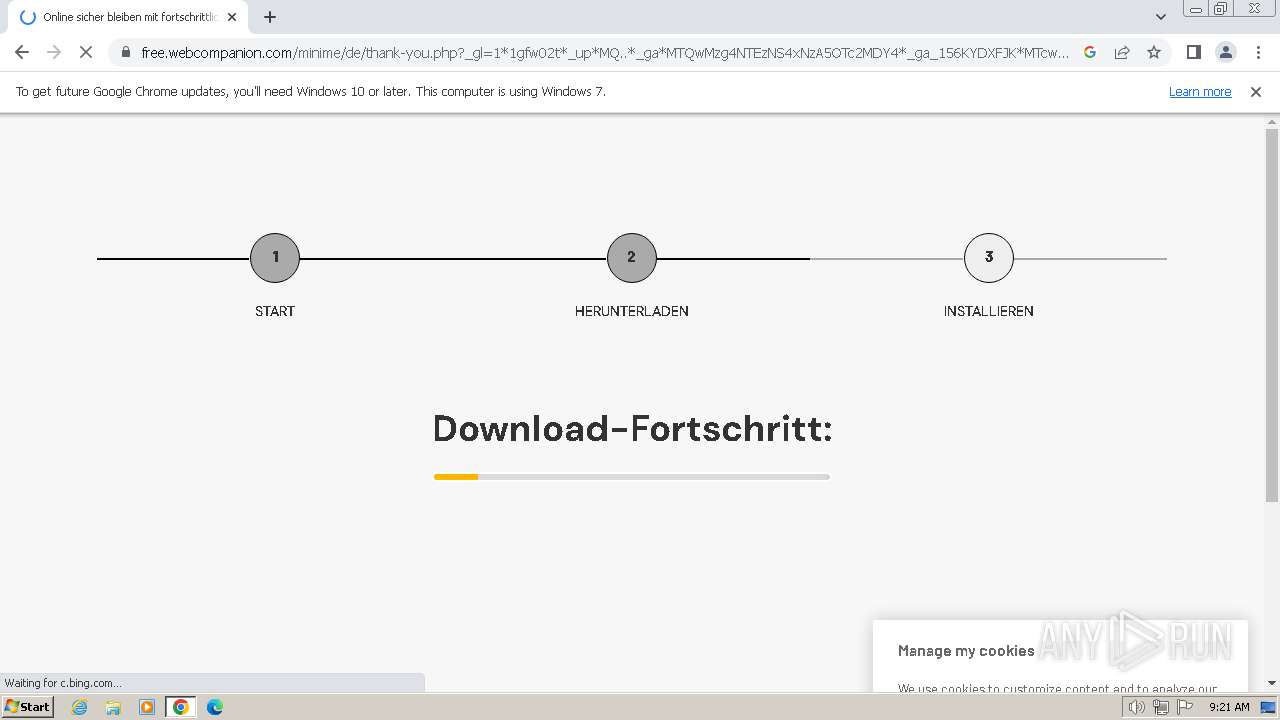1280x720 pixels.
Task: Open the Chrome profile menu
Action: tap(1225, 52)
